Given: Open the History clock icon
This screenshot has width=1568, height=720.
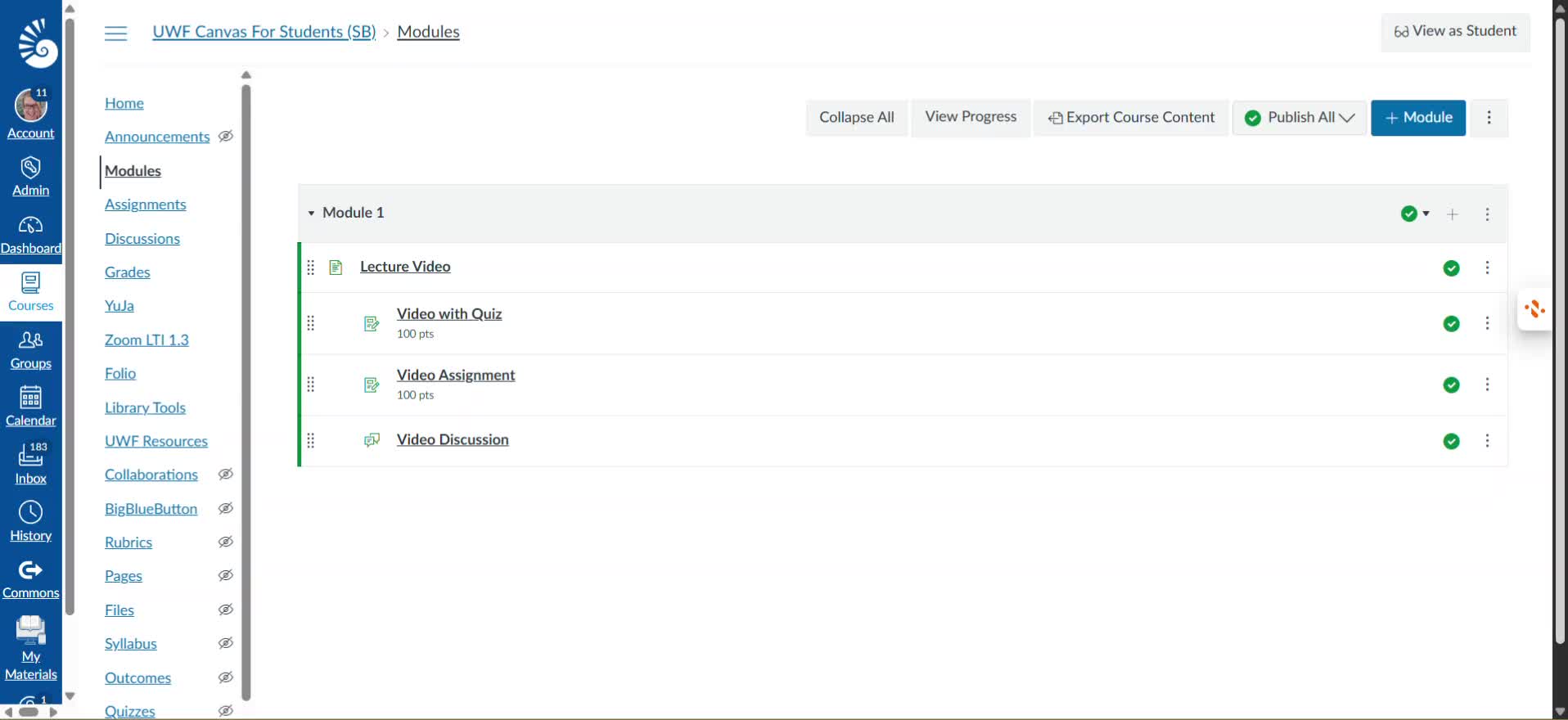Looking at the screenshot, I should point(30,513).
